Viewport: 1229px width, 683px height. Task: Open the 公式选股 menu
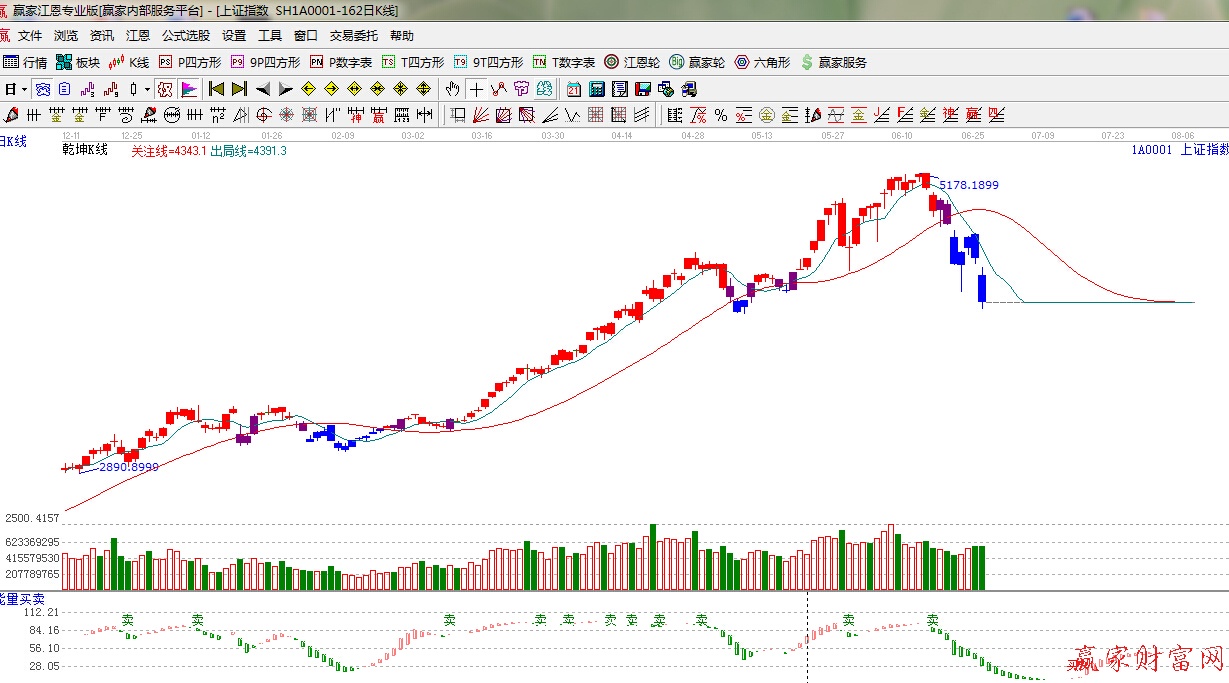[186, 36]
